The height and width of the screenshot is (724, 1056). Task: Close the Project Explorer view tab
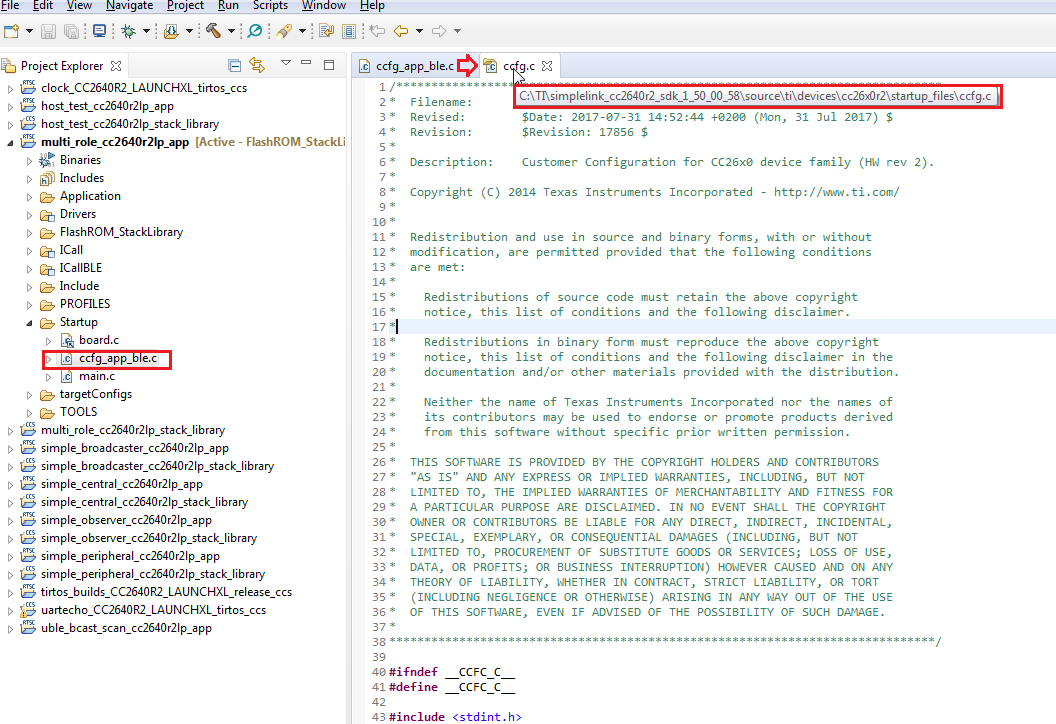tap(116, 66)
